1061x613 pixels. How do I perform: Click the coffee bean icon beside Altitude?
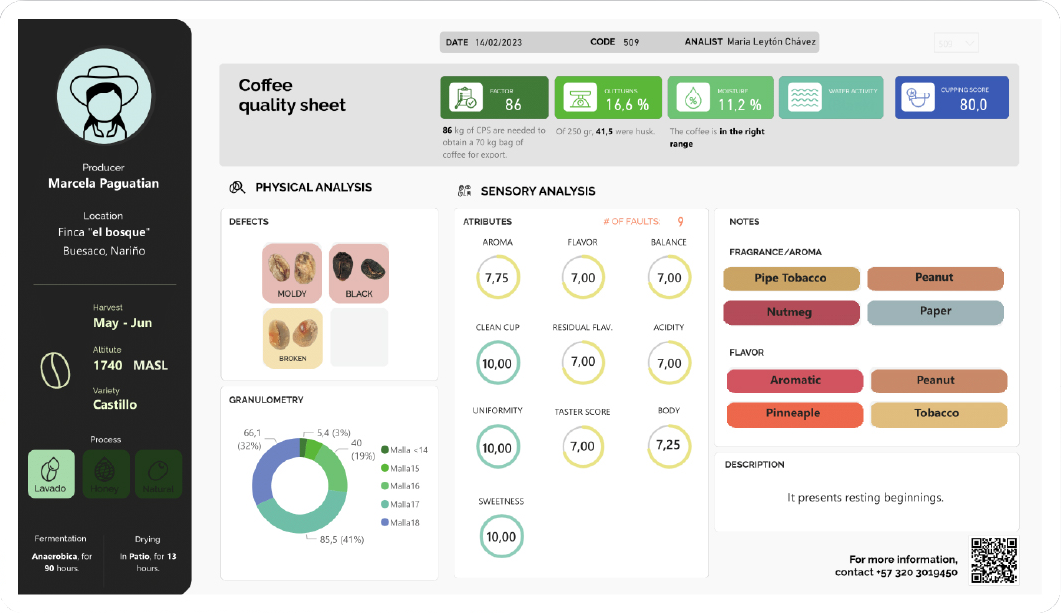pos(55,370)
